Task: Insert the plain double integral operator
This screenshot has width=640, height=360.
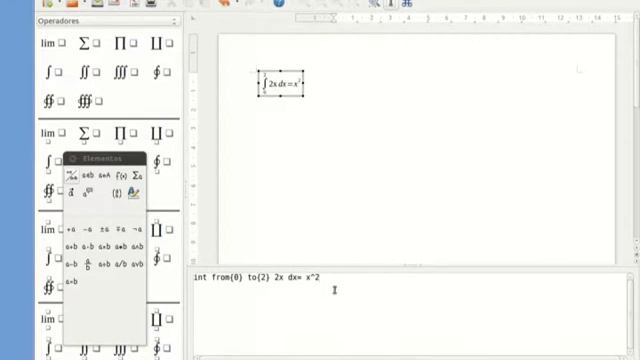Action: [x=89, y=72]
